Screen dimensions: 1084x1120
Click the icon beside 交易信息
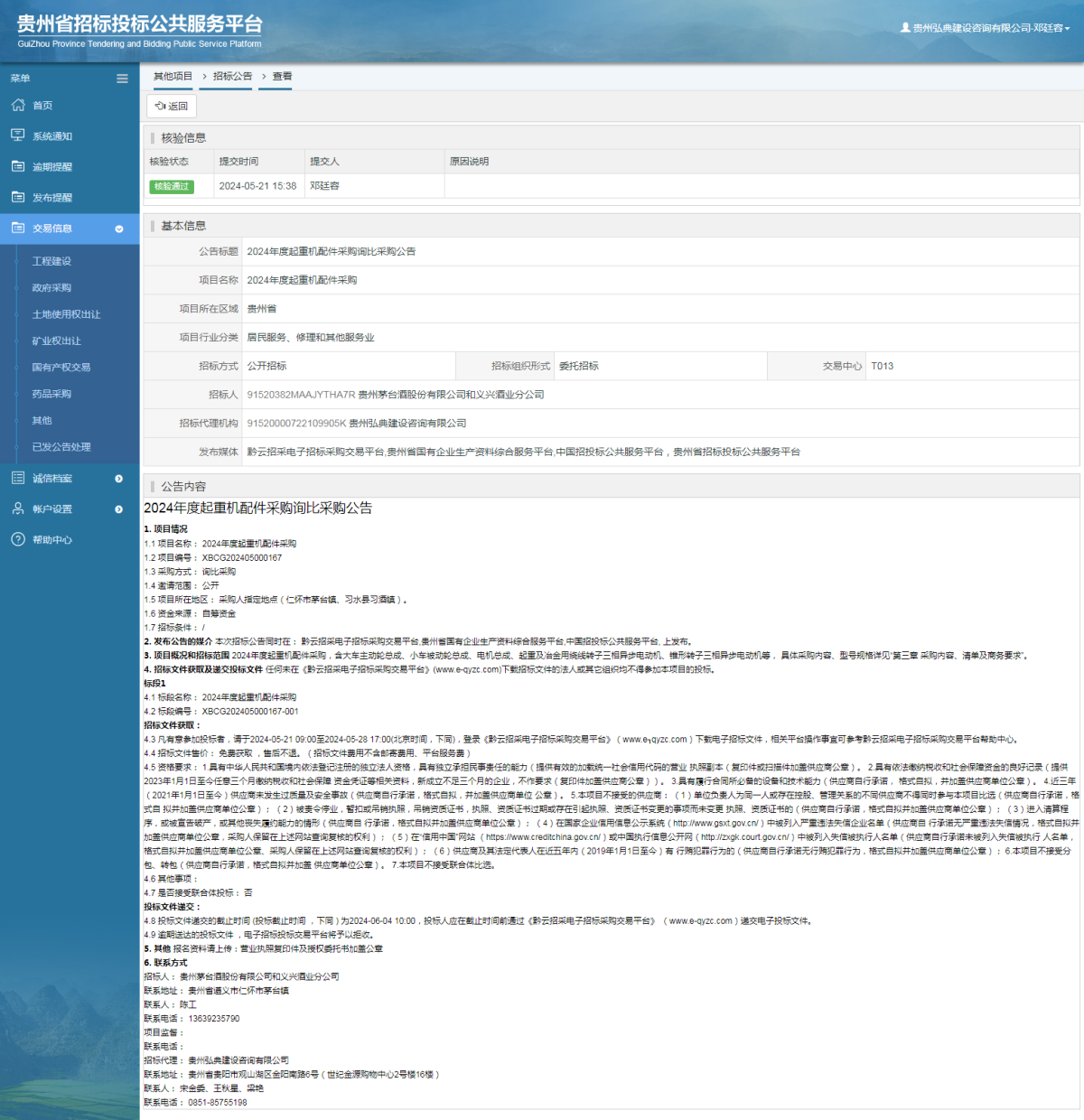point(18,228)
